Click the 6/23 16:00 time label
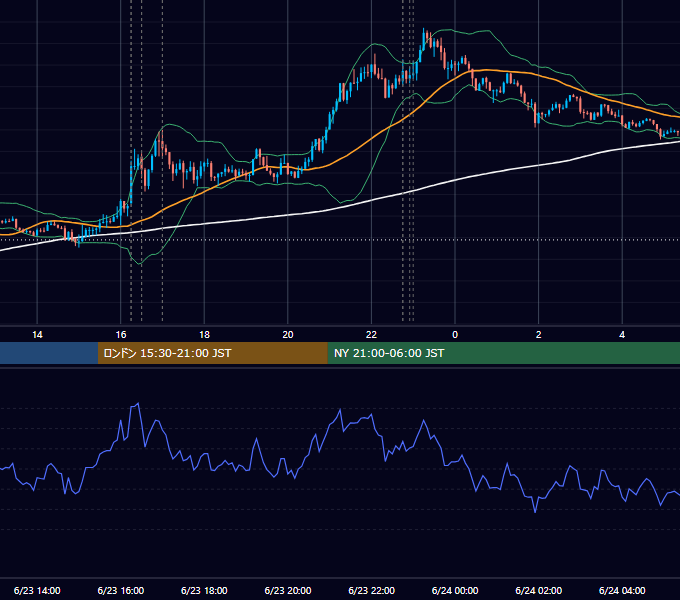 121,590
